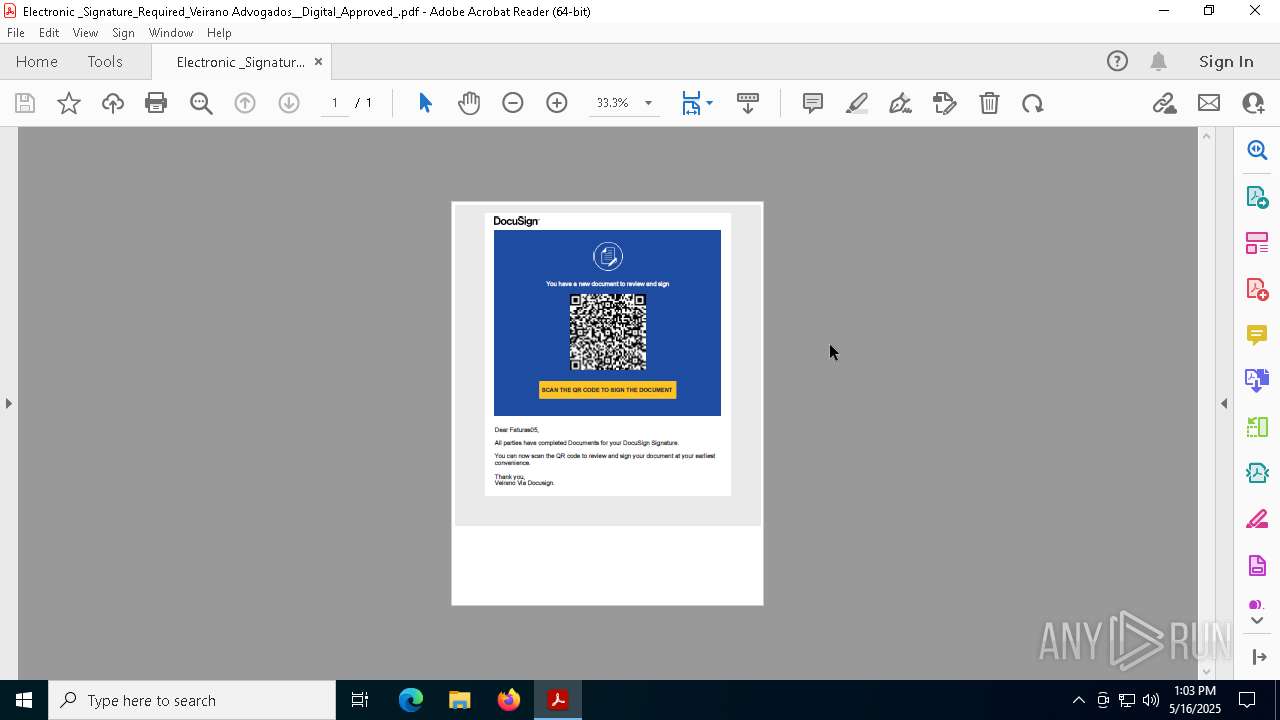Click the QR code in the document
This screenshot has height=720, width=1280.
(x=607, y=332)
